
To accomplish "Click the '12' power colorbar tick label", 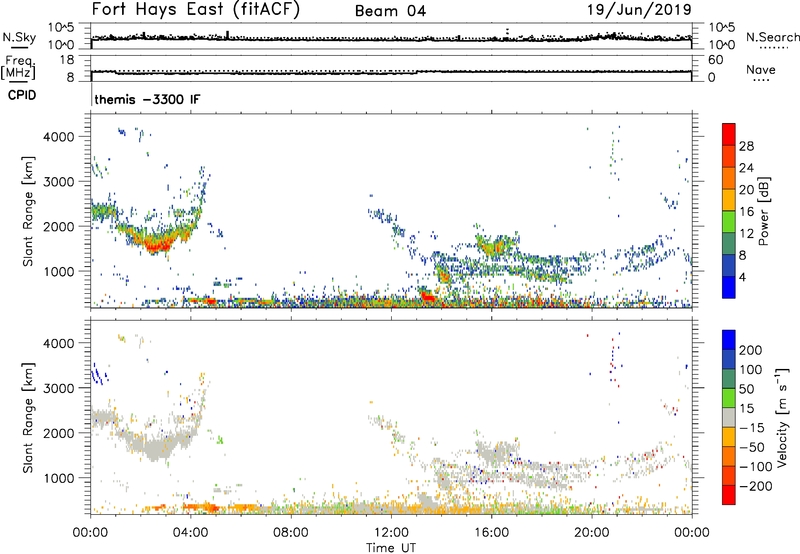I will (x=746, y=233).
